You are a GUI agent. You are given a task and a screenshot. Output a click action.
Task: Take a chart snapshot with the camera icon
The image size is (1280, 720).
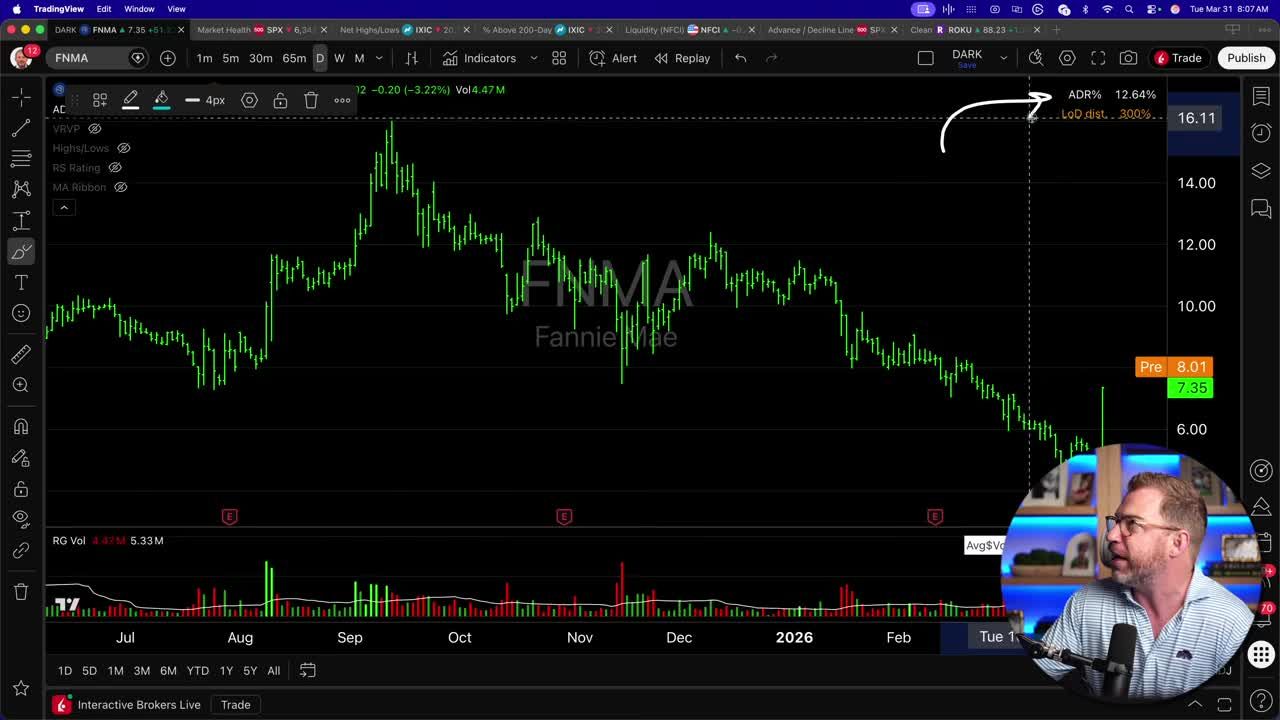tap(1128, 57)
